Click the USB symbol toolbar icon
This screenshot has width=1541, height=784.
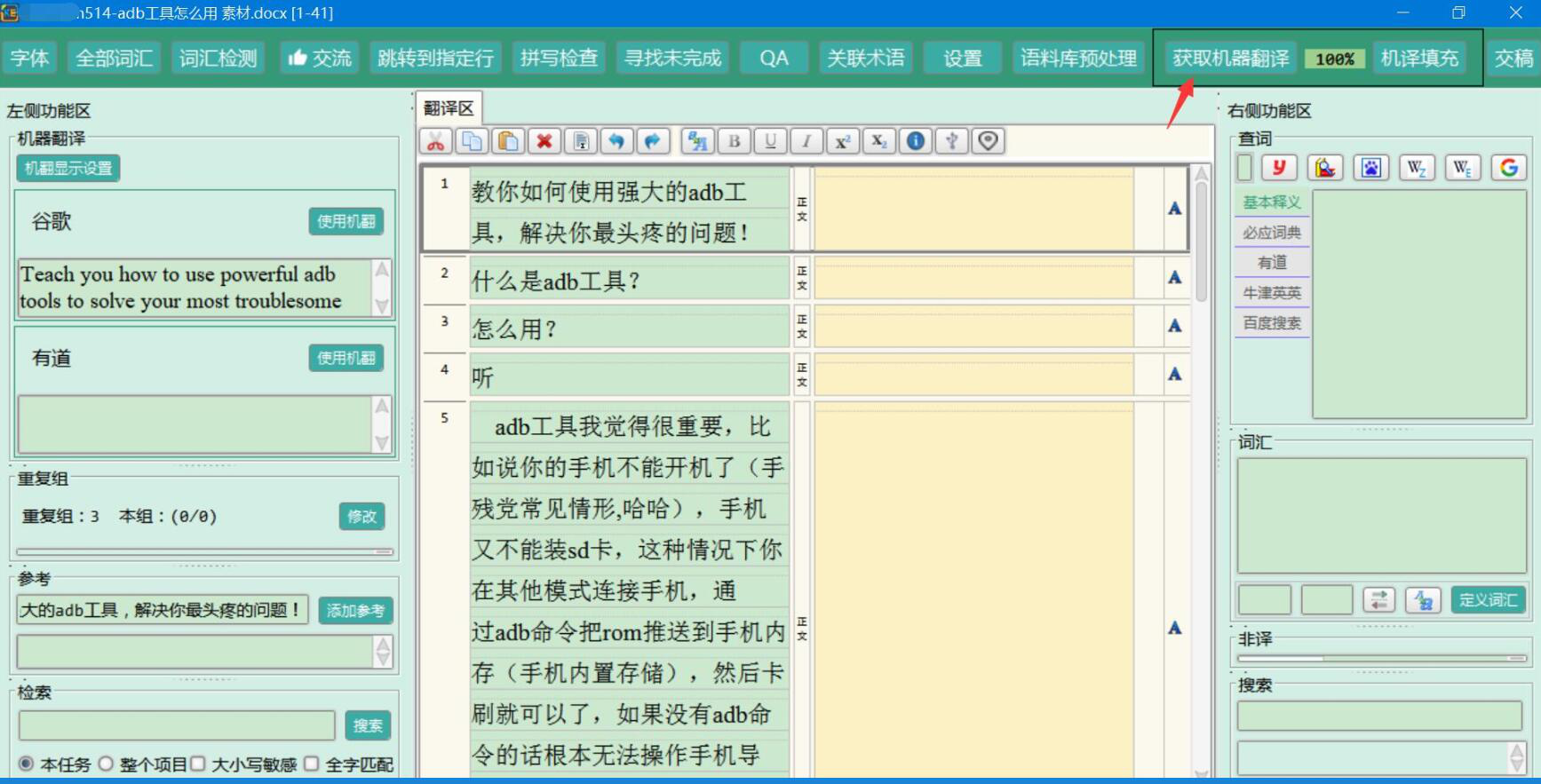pos(952,141)
